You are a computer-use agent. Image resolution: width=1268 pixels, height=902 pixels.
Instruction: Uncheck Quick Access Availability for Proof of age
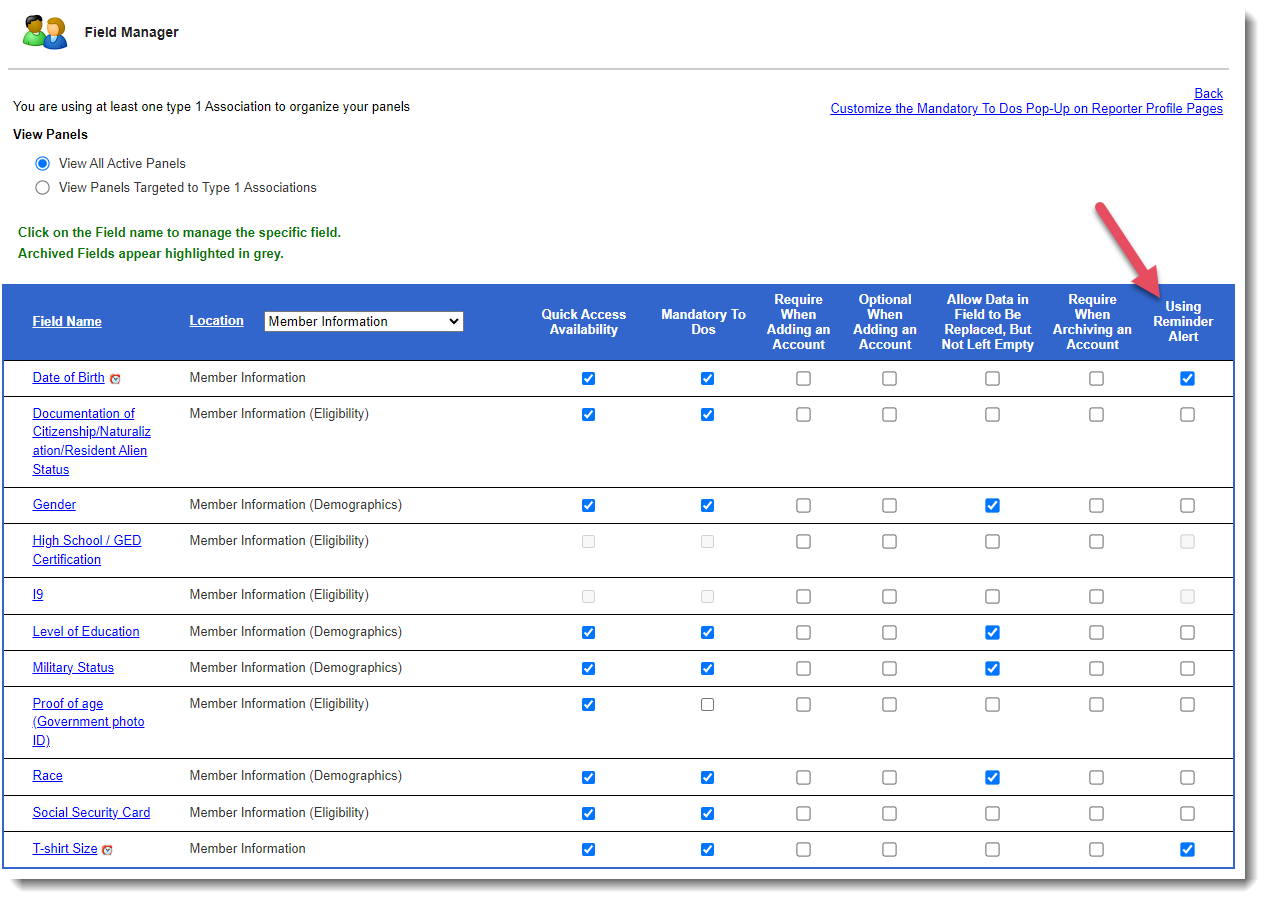point(588,705)
